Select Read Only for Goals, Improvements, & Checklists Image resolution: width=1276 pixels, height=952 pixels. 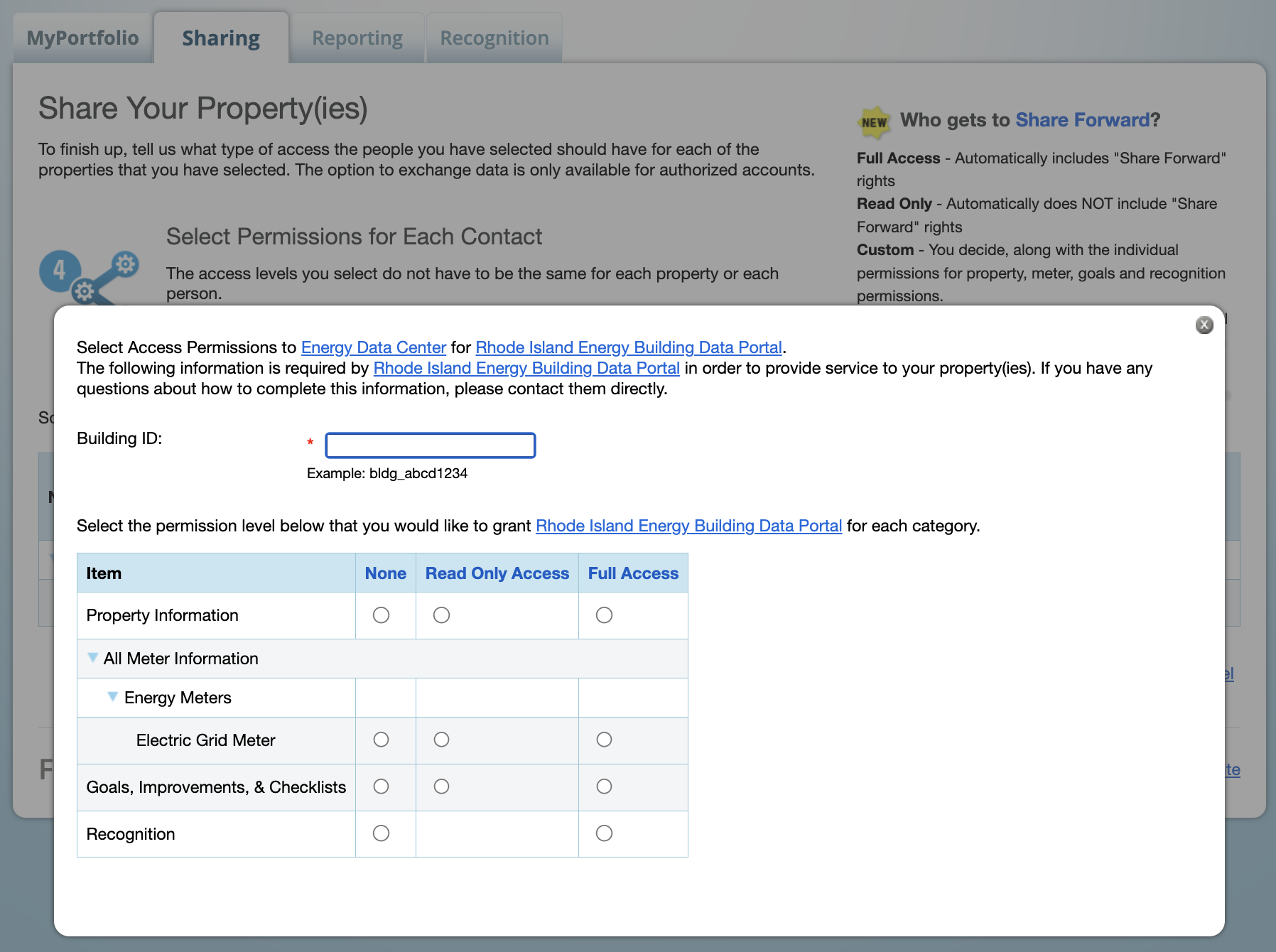click(441, 786)
